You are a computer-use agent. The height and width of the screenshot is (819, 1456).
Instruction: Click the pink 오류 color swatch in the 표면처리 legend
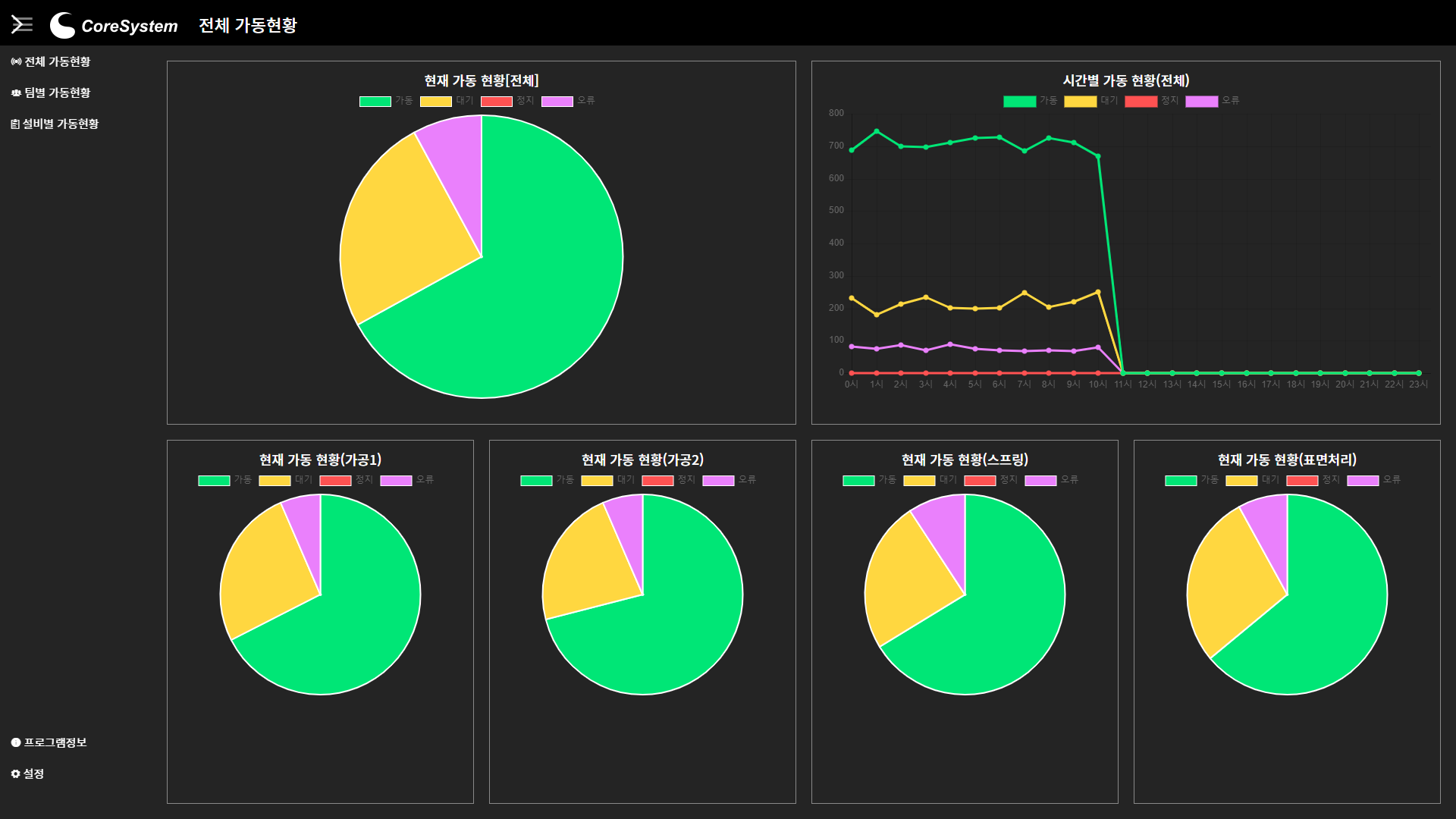pyautogui.click(x=1363, y=480)
